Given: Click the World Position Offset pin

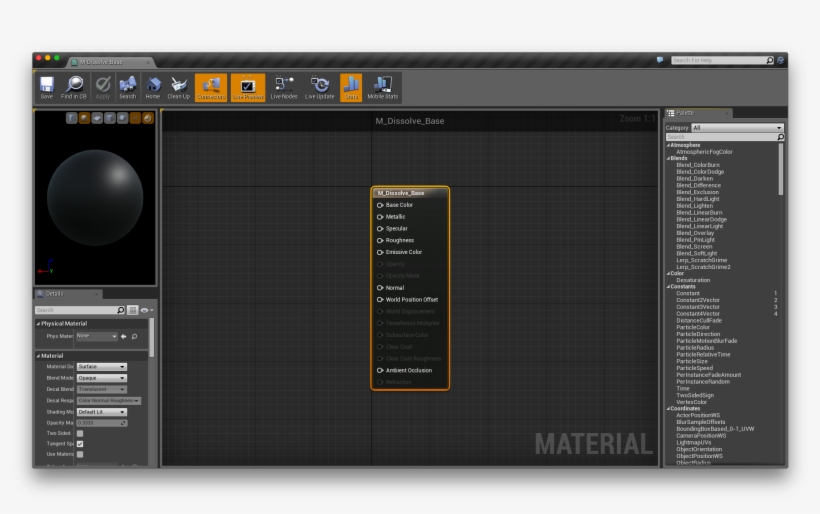Looking at the screenshot, I should click(380, 300).
